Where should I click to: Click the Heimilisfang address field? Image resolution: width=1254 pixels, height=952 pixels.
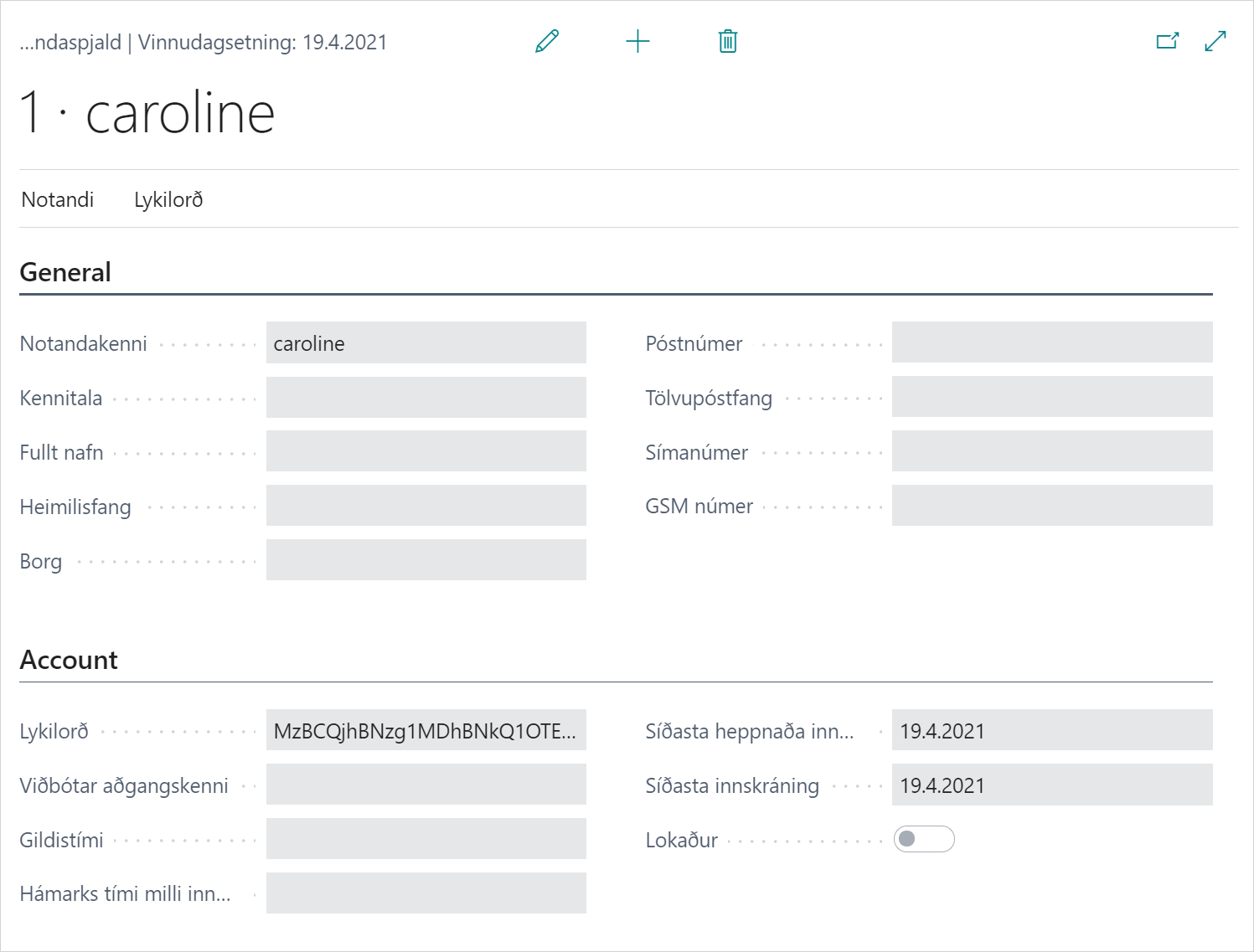426,506
